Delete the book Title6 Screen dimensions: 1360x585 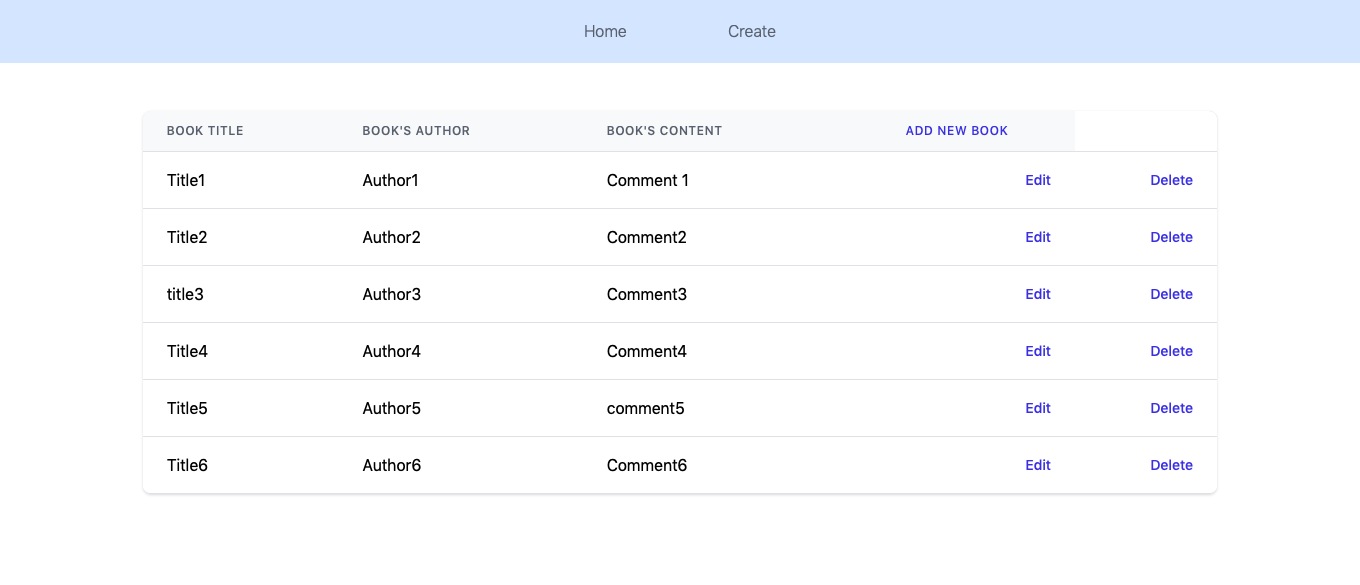coord(1171,465)
